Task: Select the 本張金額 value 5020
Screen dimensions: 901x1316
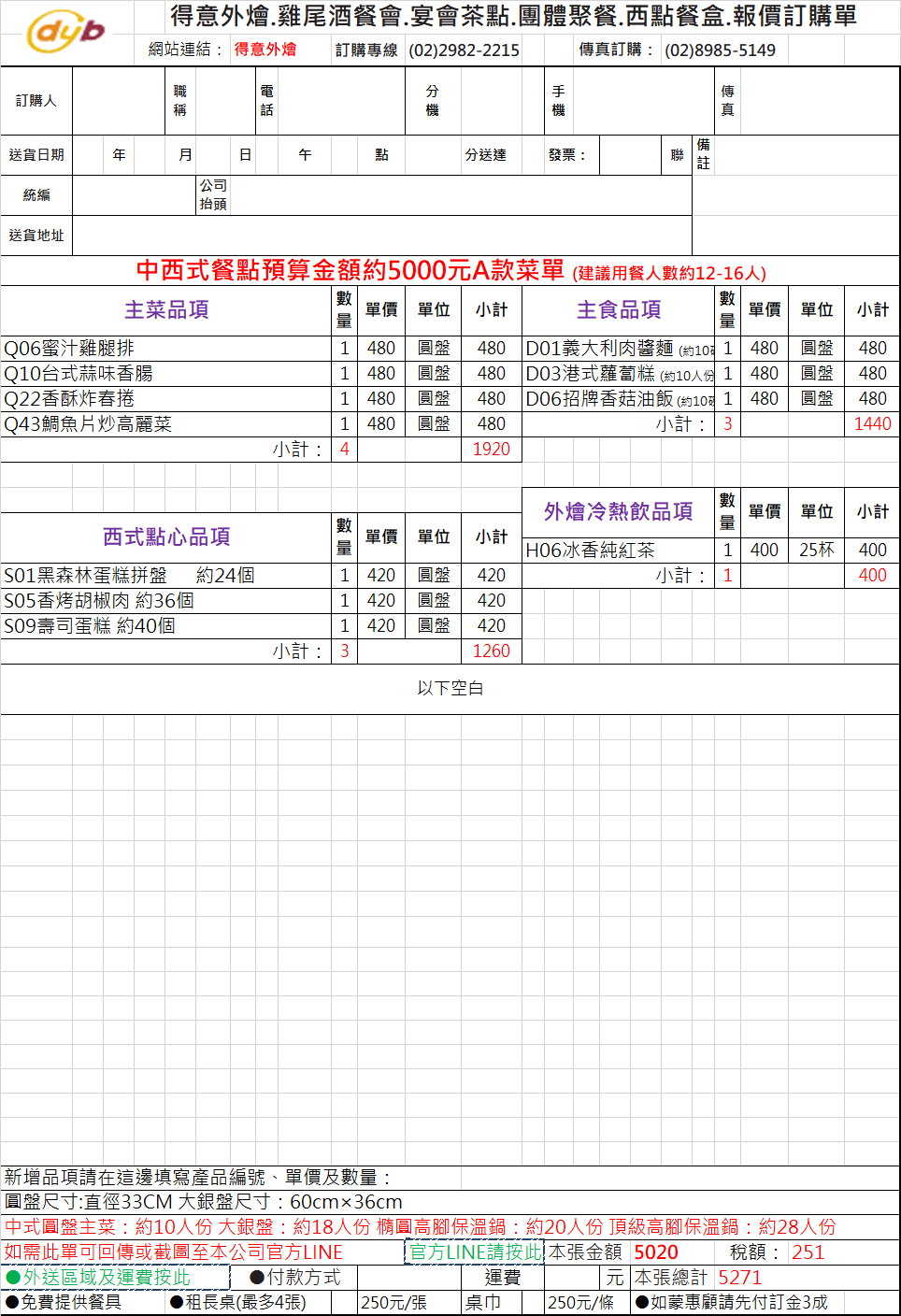Action: point(656,1252)
